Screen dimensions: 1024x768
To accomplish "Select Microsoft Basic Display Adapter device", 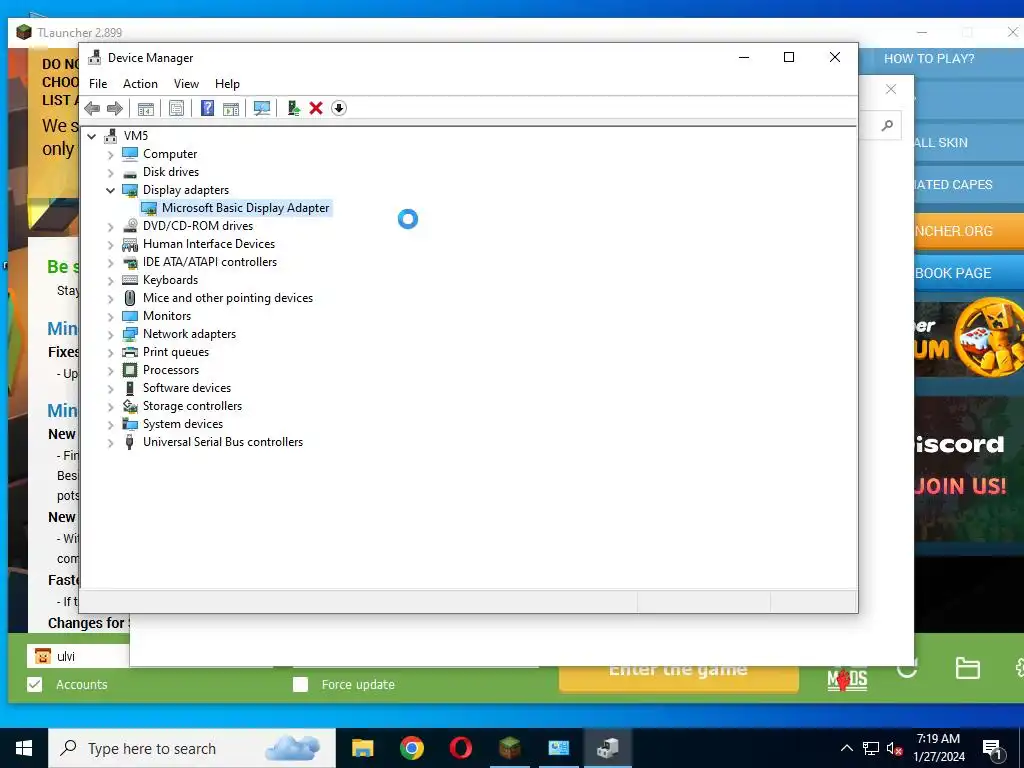I will [x=245, y=208].
